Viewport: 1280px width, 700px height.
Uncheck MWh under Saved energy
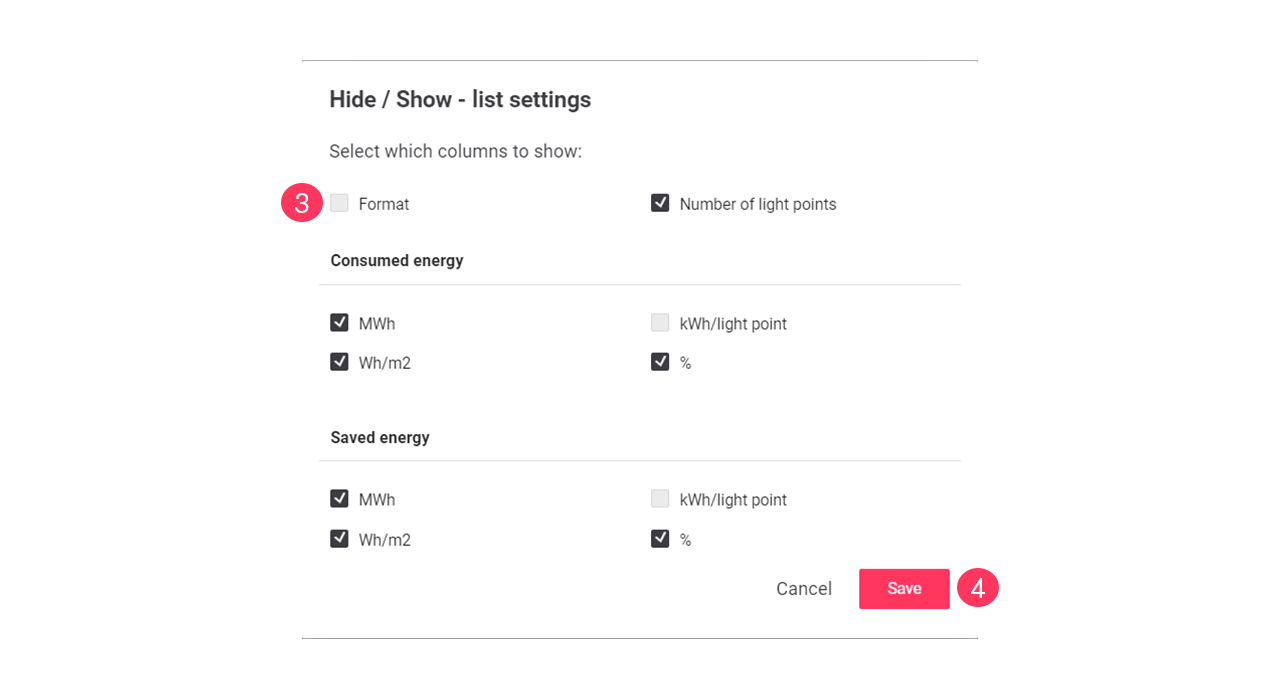tap(339, 498)
